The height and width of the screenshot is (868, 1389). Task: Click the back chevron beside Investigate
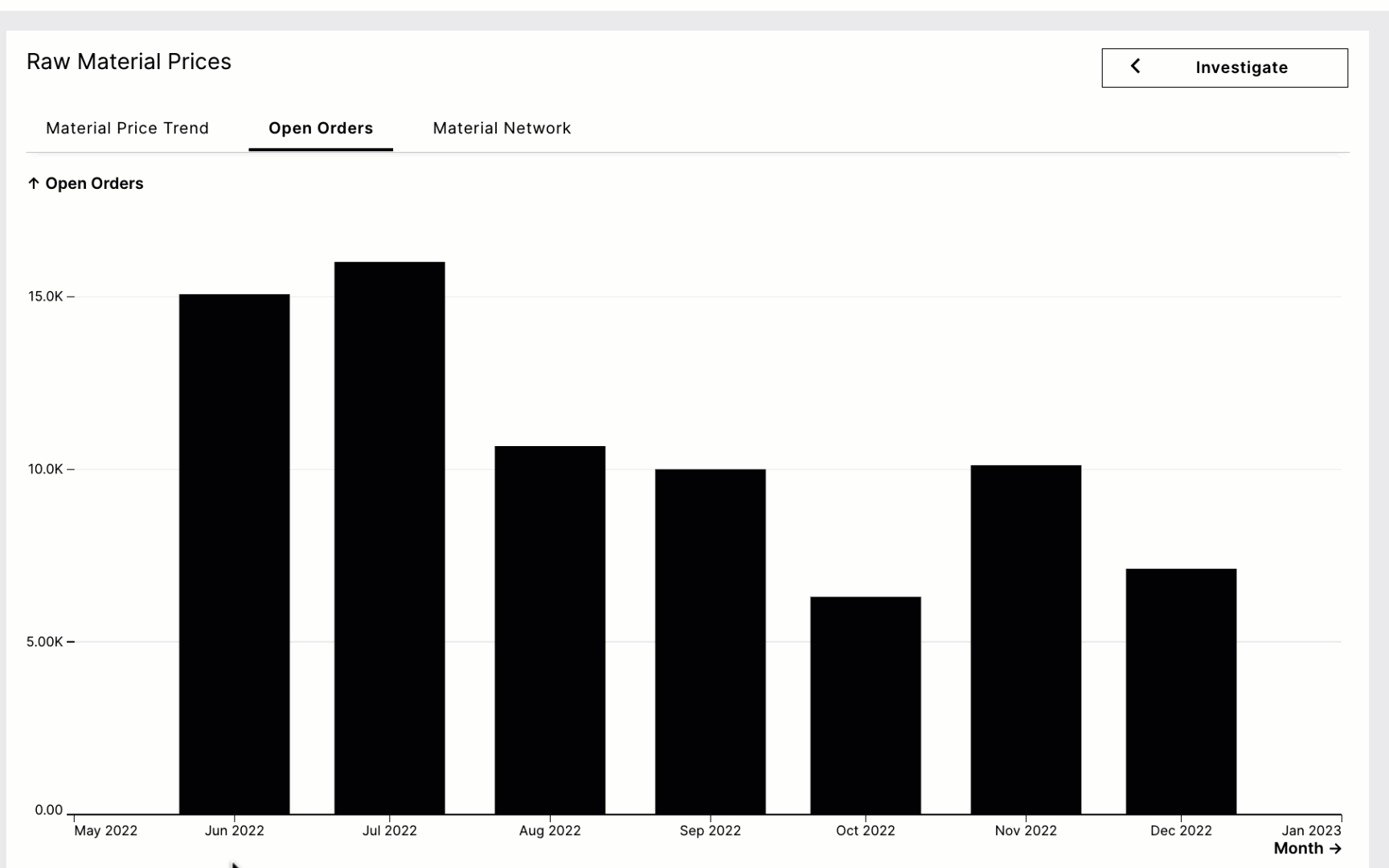pos(1136,66)
